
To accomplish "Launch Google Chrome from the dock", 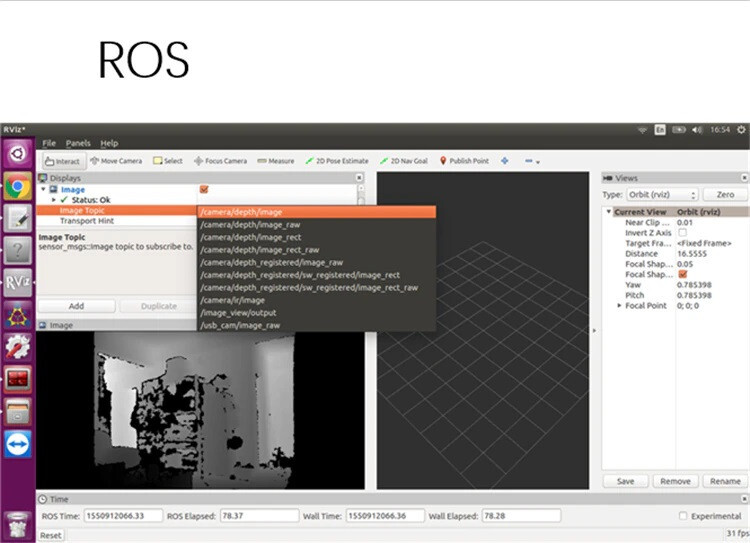I will [18, 186].
